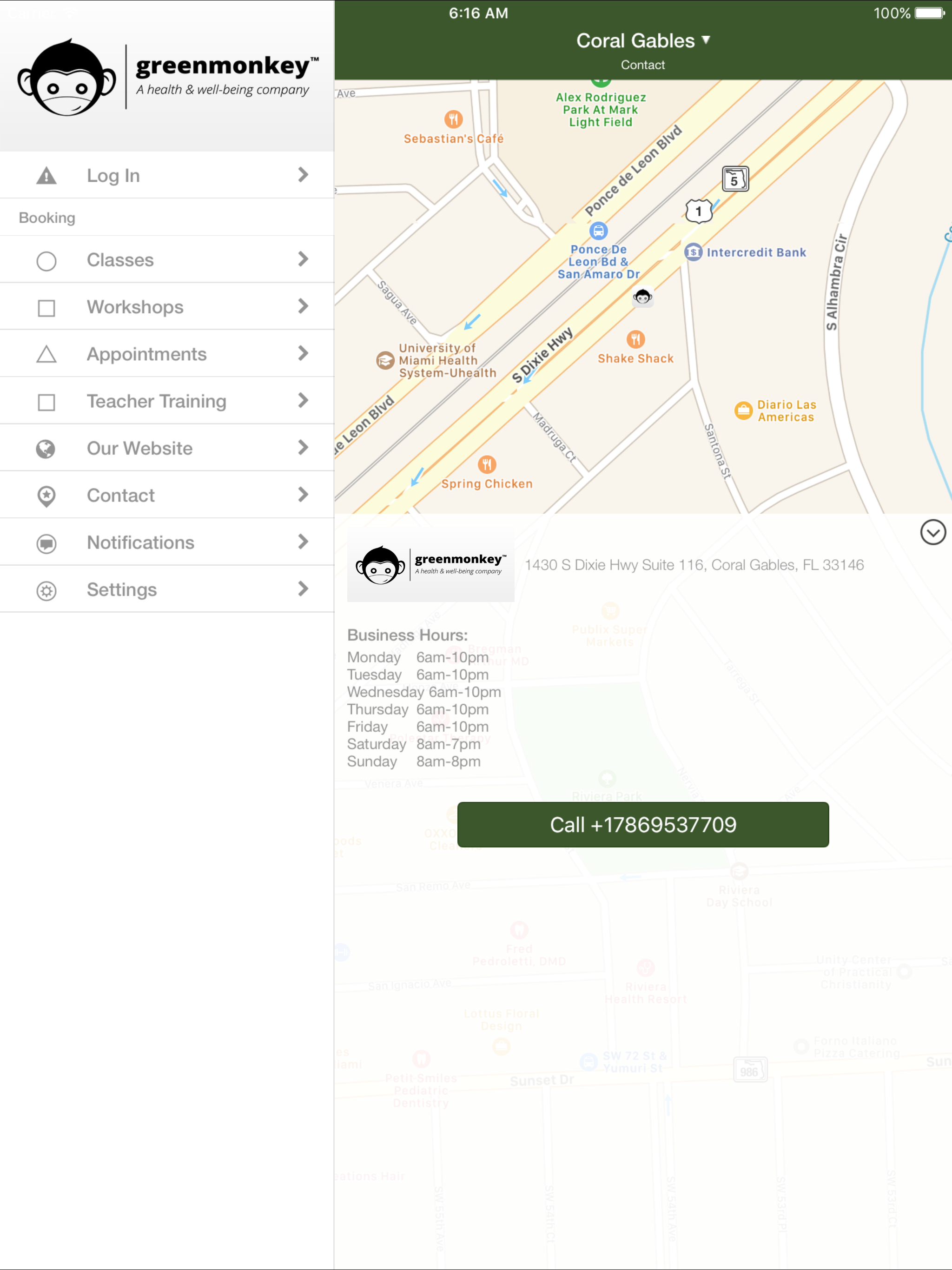The image size is (952, 1270).
Task: Tap the chevron arrow on the Appointments row
Action: click(x=303, y=354)
